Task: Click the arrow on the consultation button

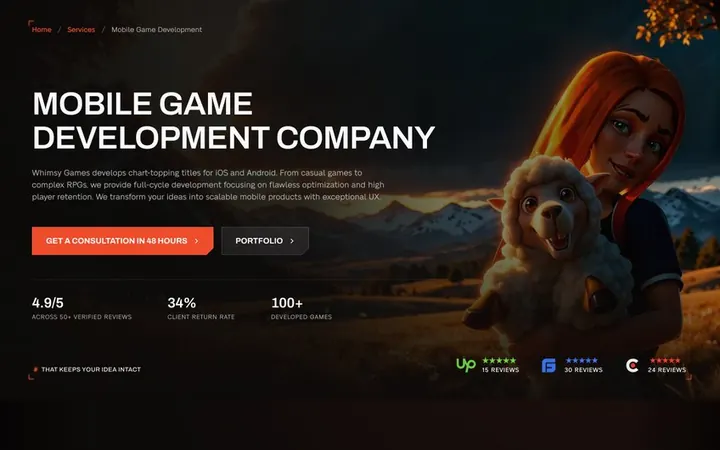Action: click(x=197, y=241)
